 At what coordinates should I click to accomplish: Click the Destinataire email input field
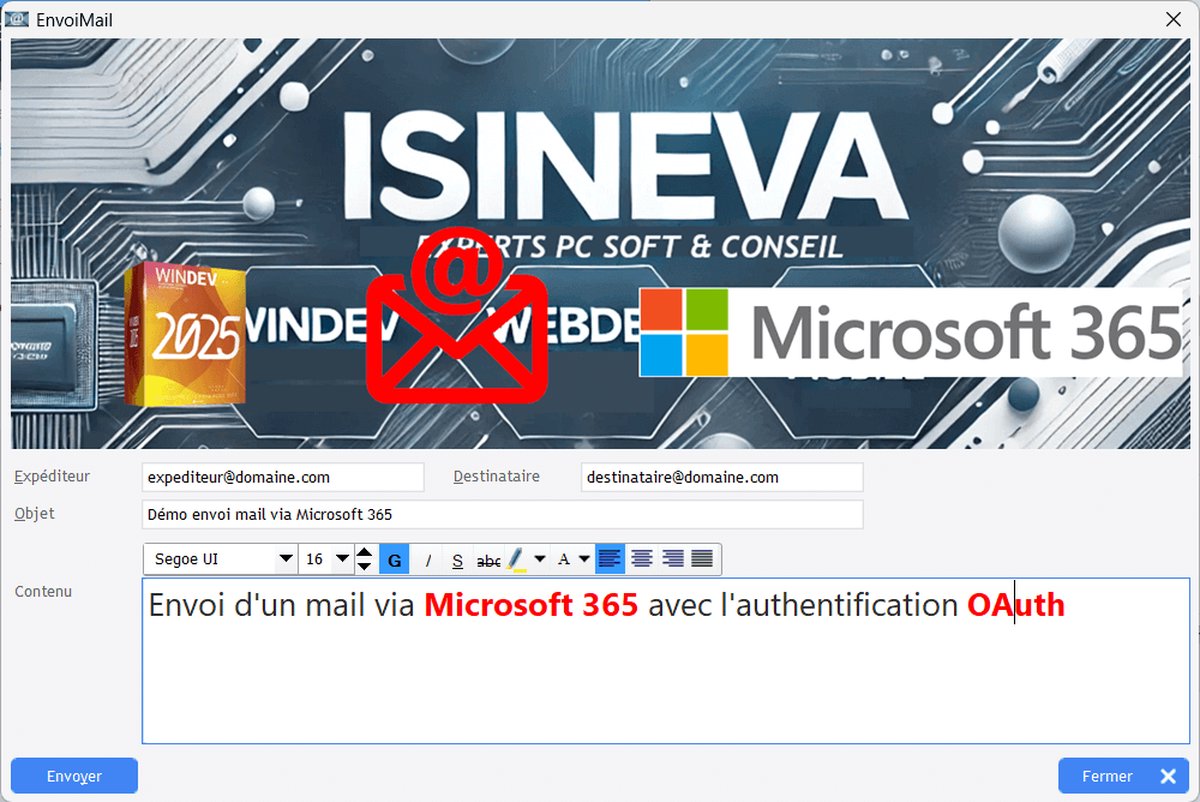click(x=721, y=477)
